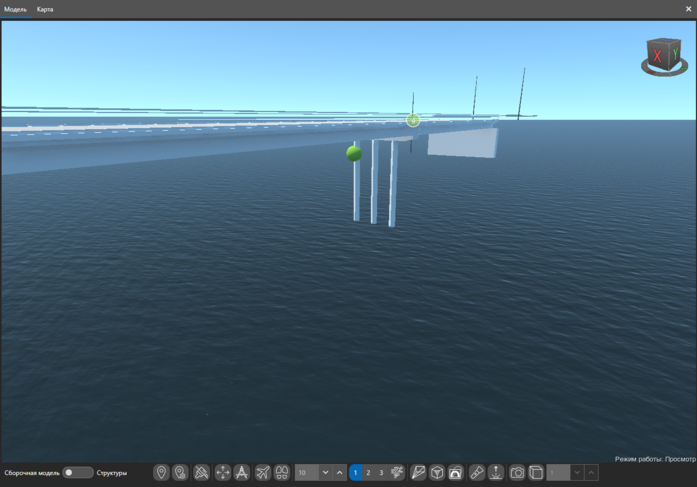This screenshot has width=697, height=487.
Task: Click the camera screenshot icon
Action: click(x=517, y=472)
